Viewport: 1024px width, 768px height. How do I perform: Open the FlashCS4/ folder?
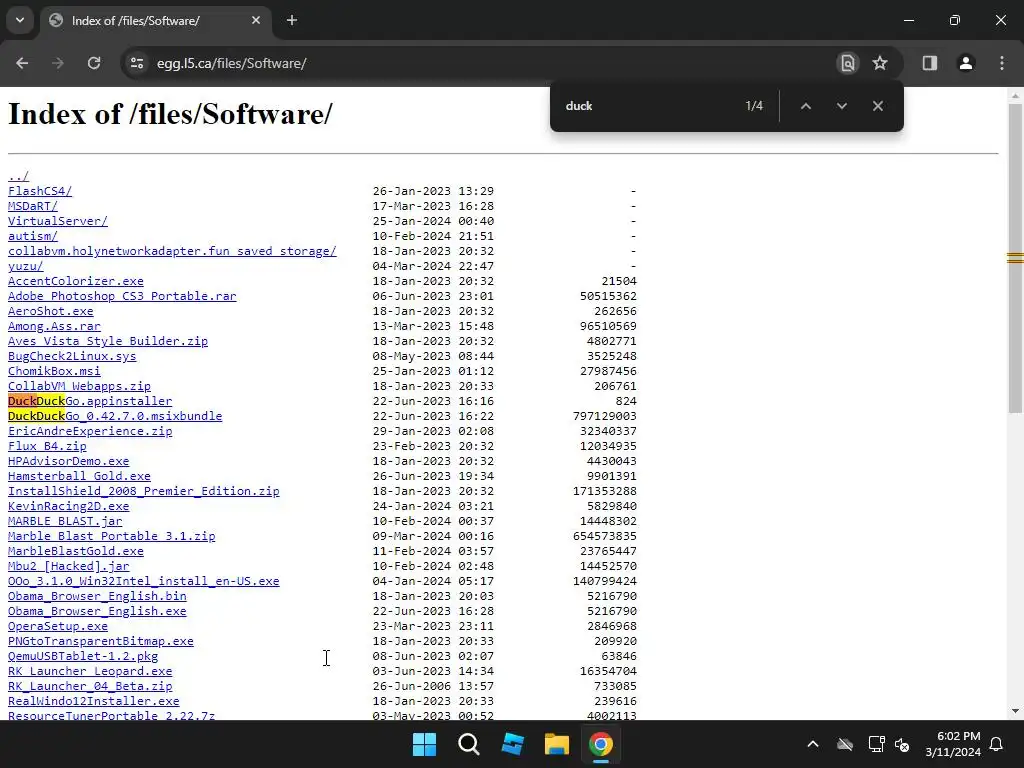[x=40, y=191]
